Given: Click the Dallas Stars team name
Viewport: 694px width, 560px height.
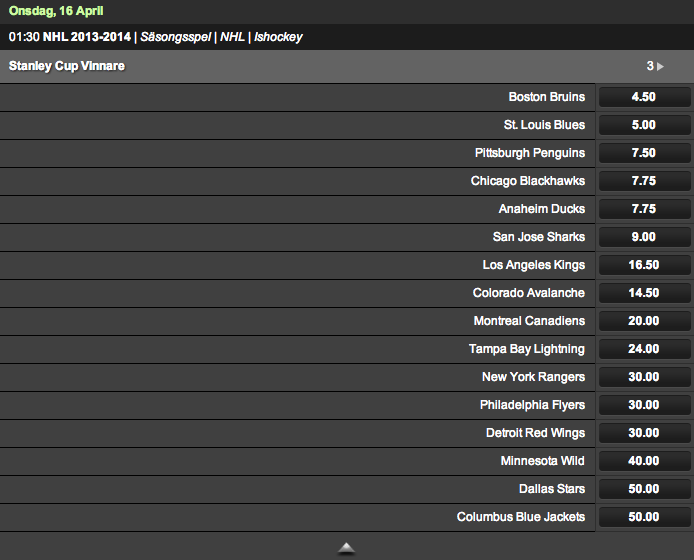Looking at the screenshot, I should click(552, 489).
